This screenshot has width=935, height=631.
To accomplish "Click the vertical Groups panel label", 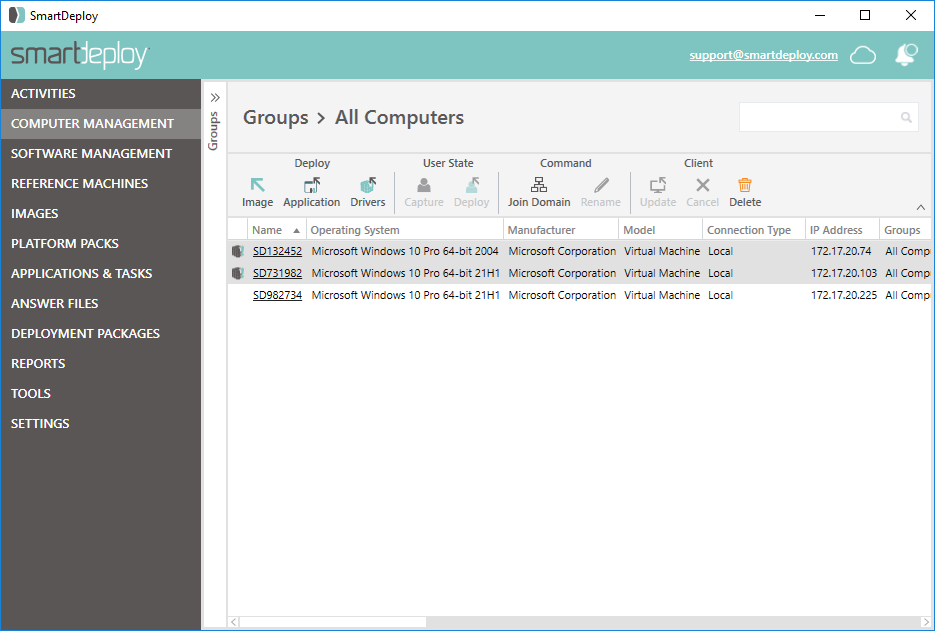I will coord(213,131).
